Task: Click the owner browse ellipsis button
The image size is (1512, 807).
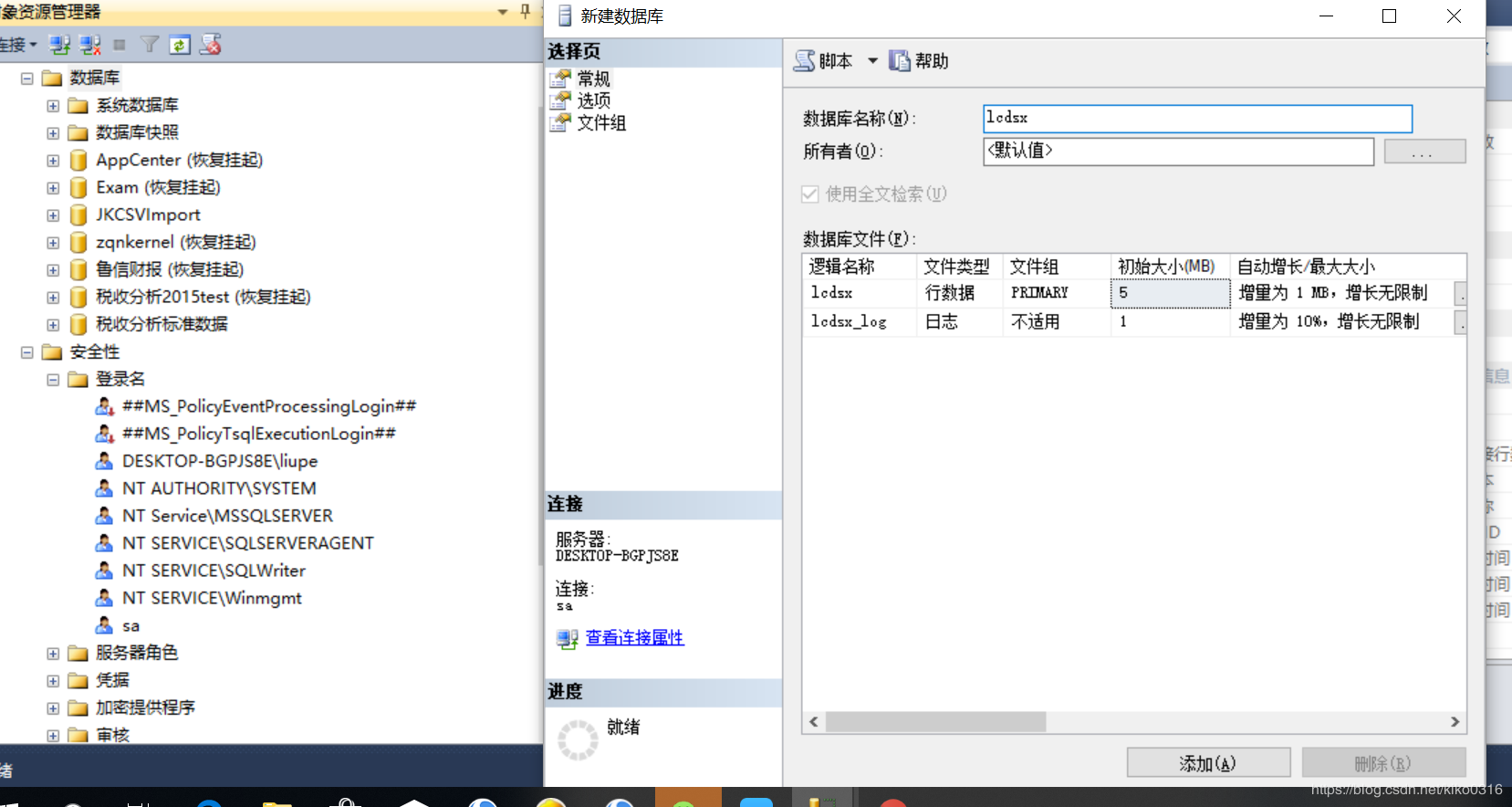Action: pos(1424,152)
